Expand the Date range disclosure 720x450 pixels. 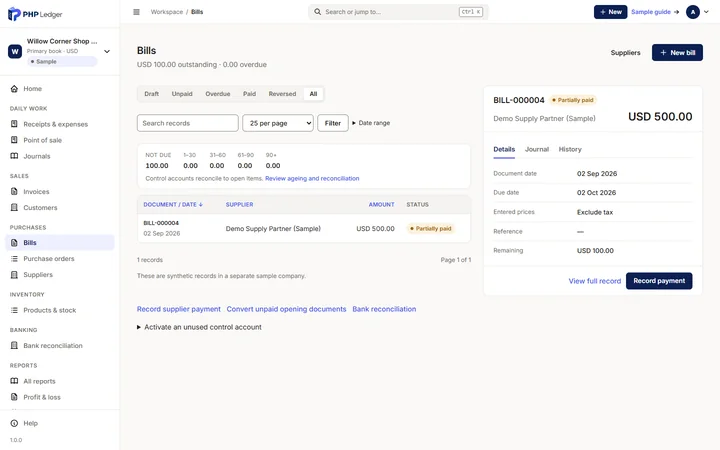(371, 123)
